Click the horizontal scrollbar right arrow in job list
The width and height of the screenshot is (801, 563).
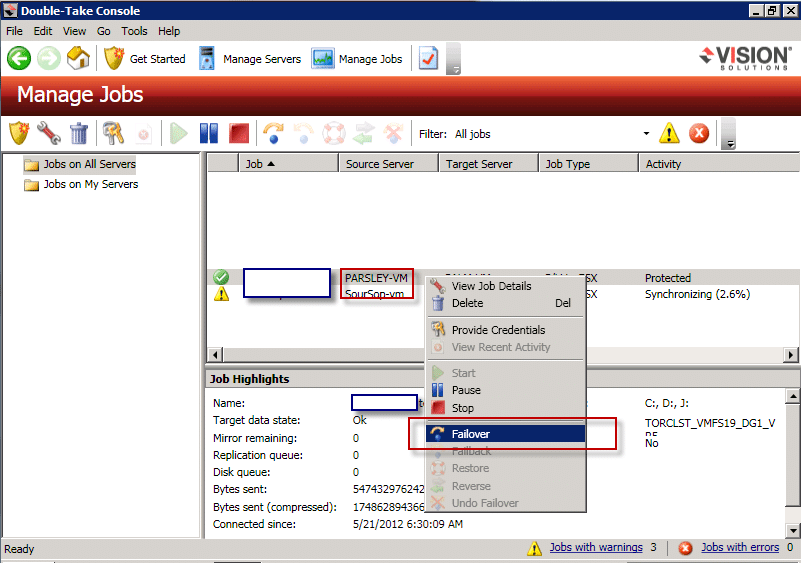pos(791,355)
